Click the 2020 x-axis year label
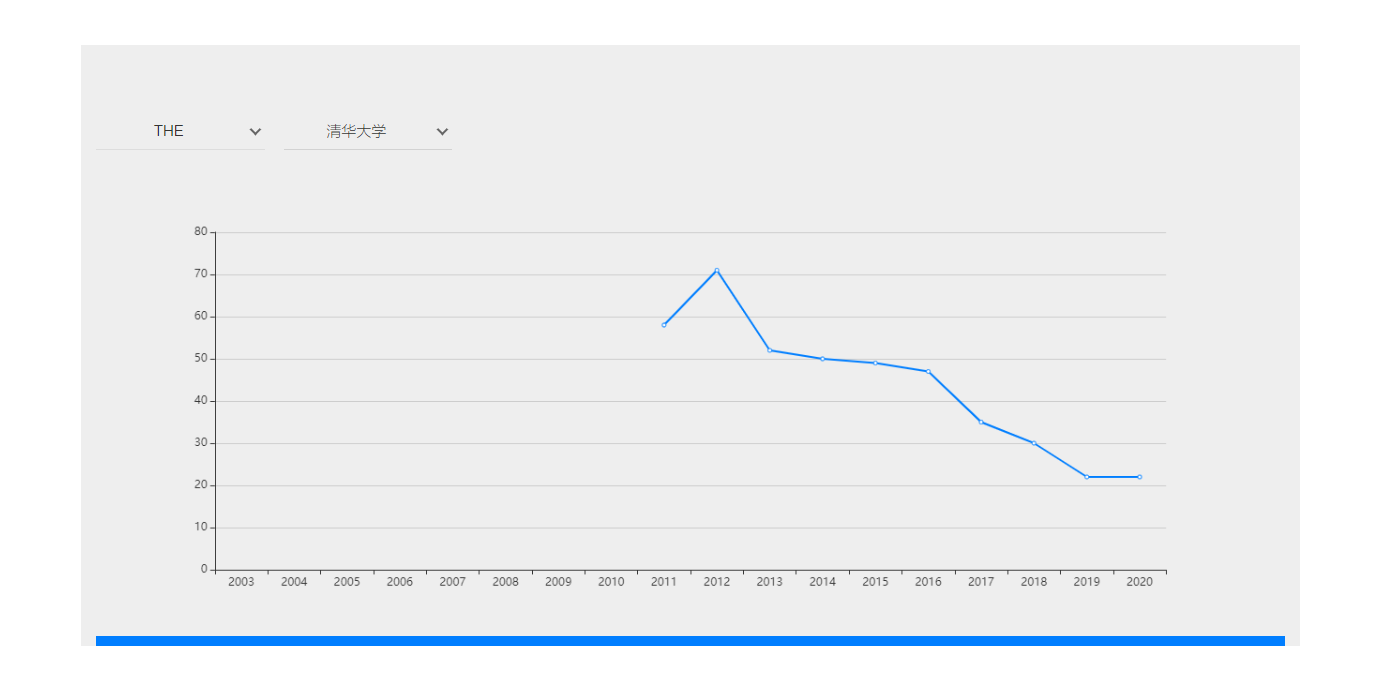 [x=1139, y=582]
